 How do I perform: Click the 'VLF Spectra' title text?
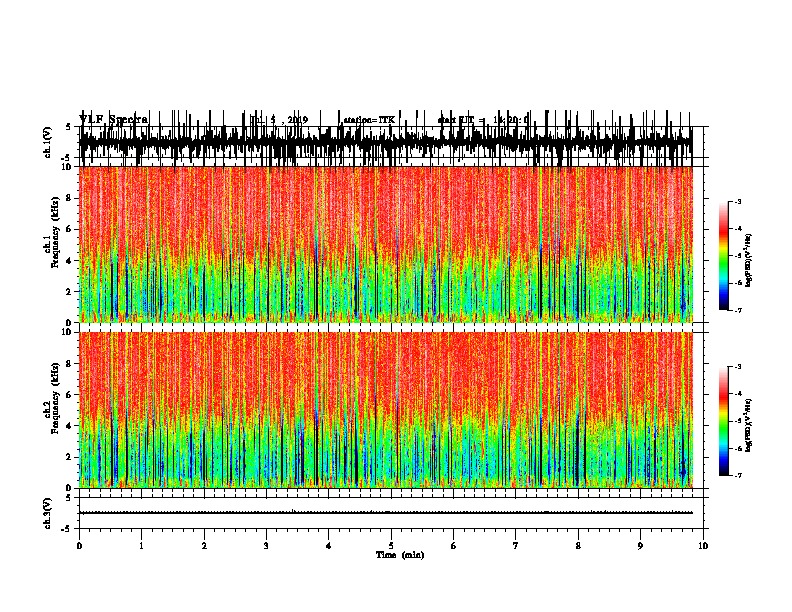[113, 120]
